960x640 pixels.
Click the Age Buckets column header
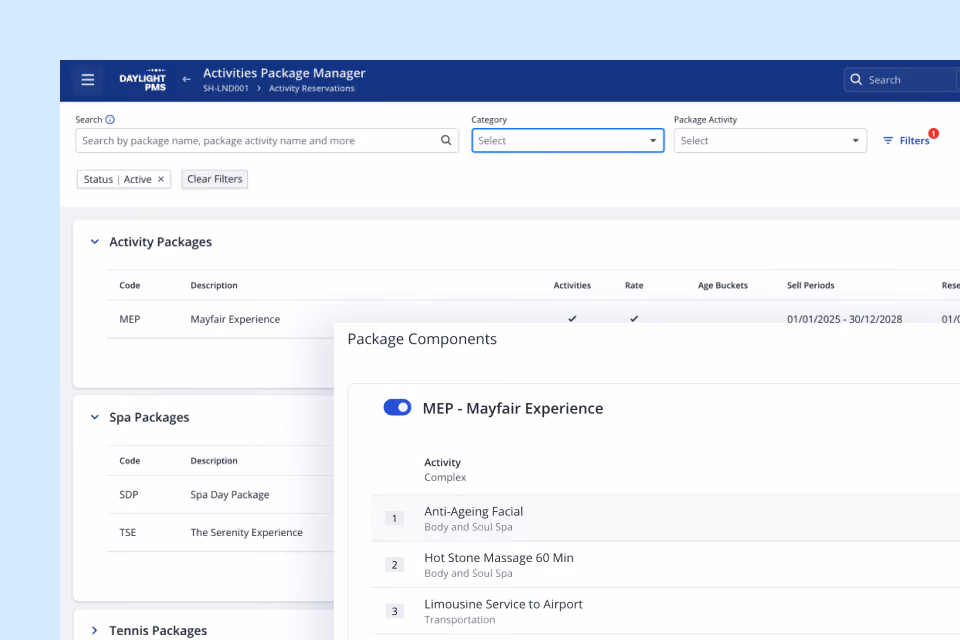722,285
